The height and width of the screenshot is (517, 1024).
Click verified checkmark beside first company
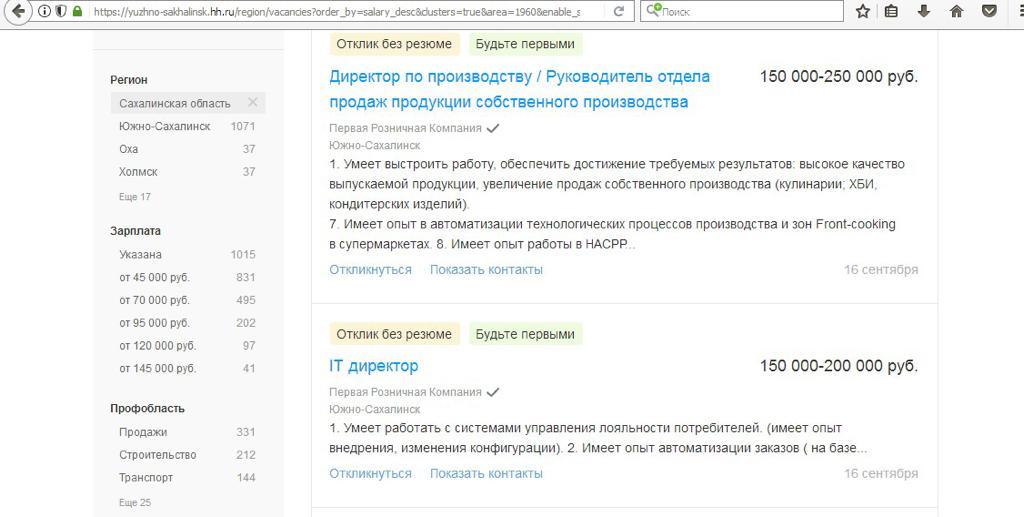pyautogui.click(x=493, y=128)
